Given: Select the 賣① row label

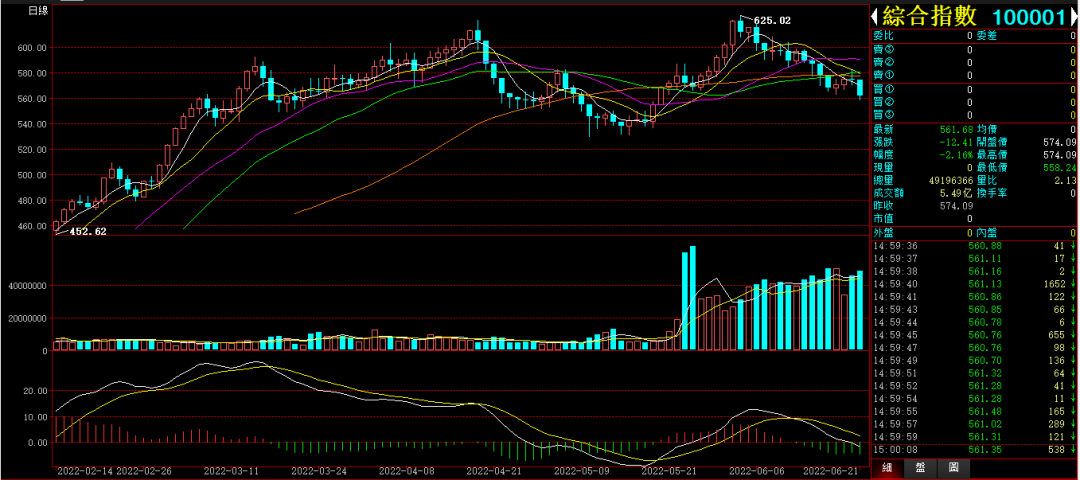Looking at the screenshot, I should [882, 75].
